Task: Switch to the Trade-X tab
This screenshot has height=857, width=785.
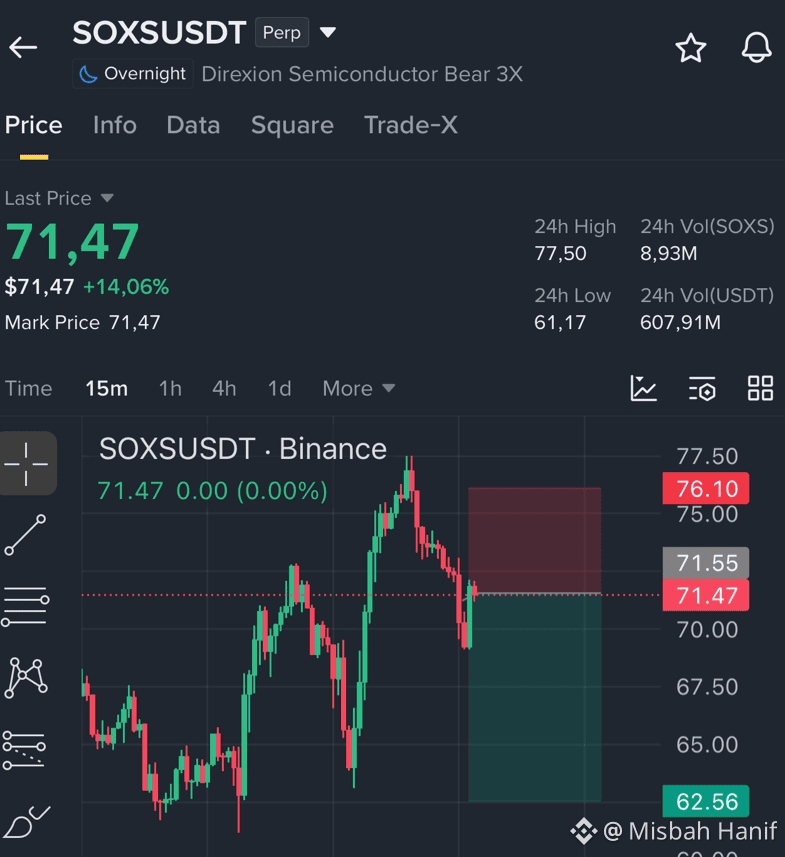Action: pyautogui.click(x=411, y=125)
